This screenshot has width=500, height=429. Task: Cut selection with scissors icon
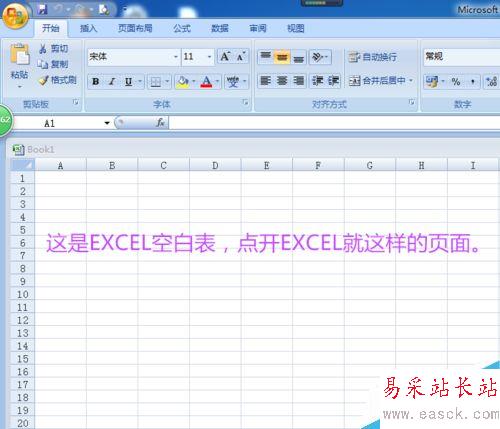(43, 49)
